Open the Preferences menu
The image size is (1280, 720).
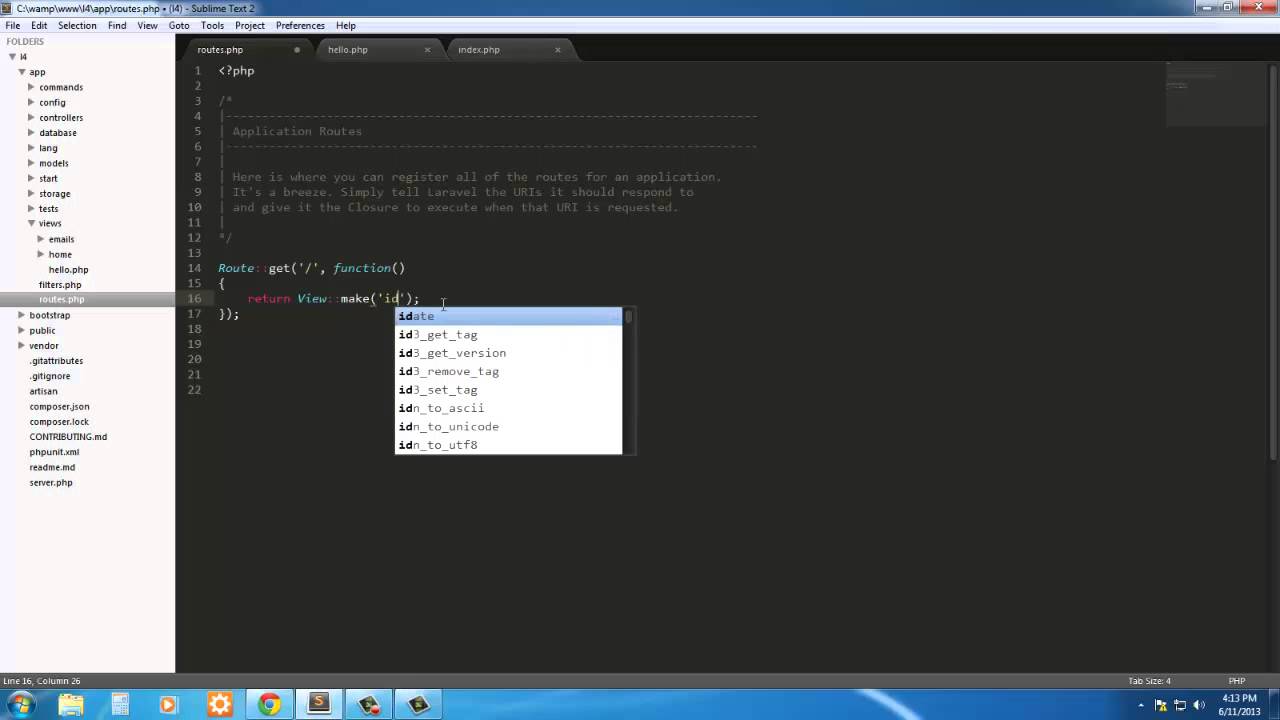300,25
